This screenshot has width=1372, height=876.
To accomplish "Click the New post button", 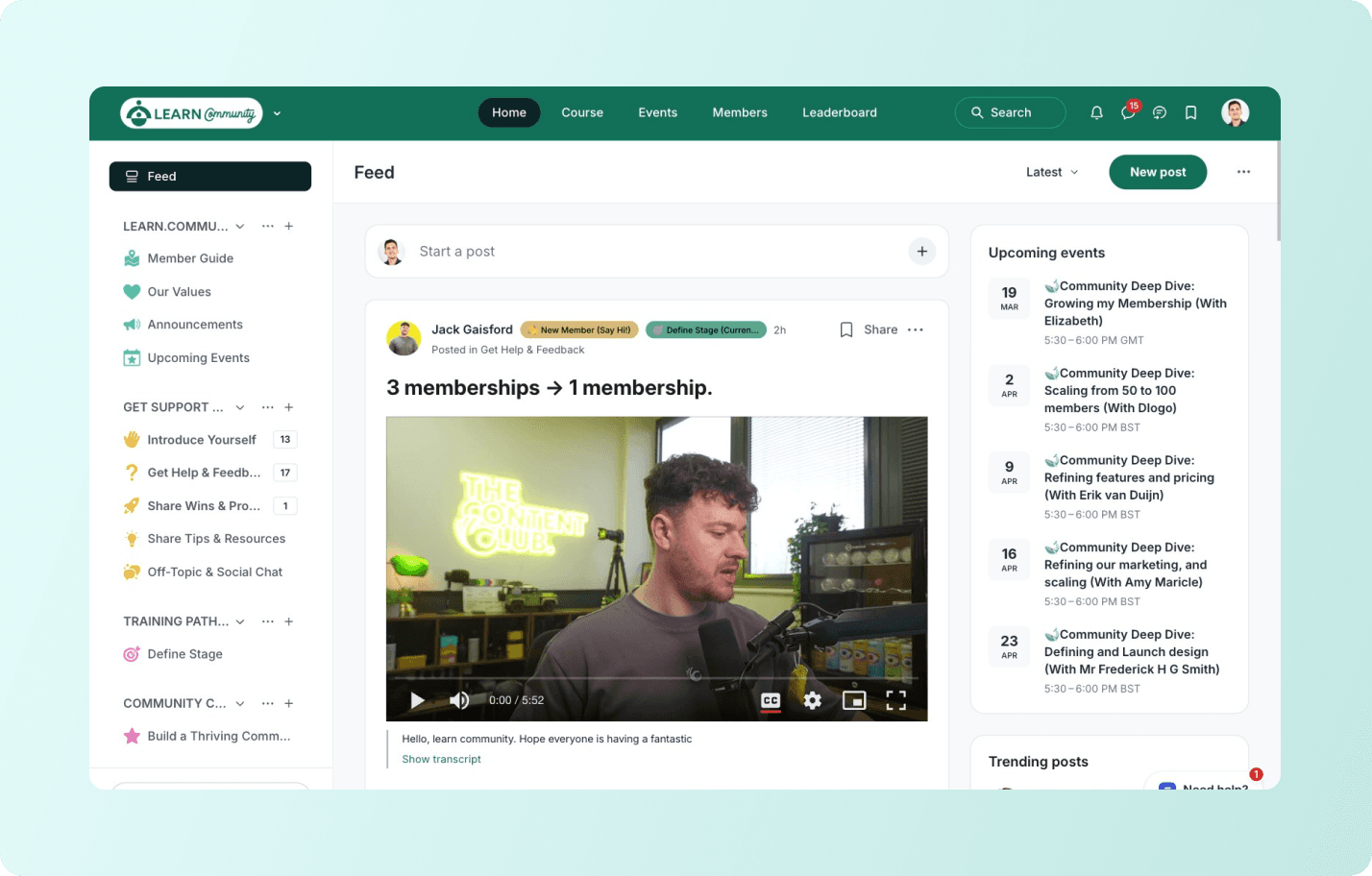I will [1158, 172].
